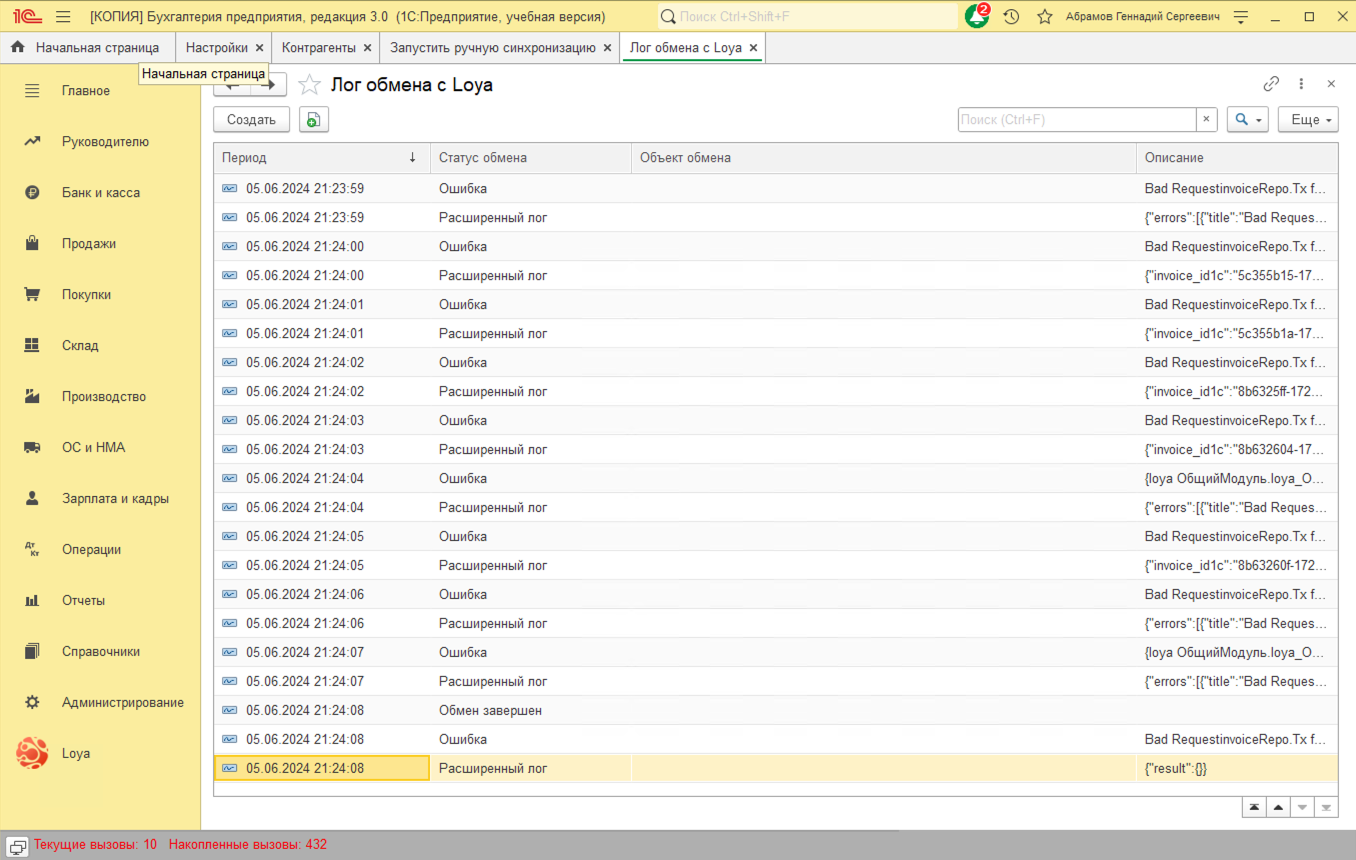
Task: Click the Справочники books icon
Action: point(32,652)
